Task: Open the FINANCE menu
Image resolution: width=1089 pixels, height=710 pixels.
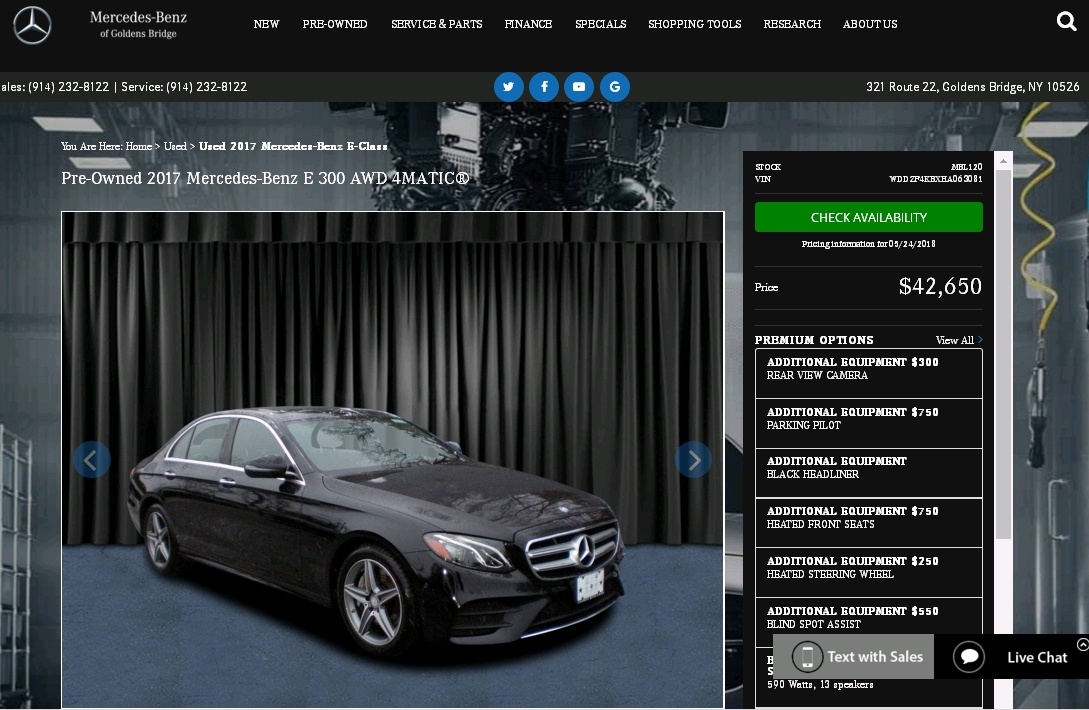Action: pyautogui.click(x=529, y=24)
